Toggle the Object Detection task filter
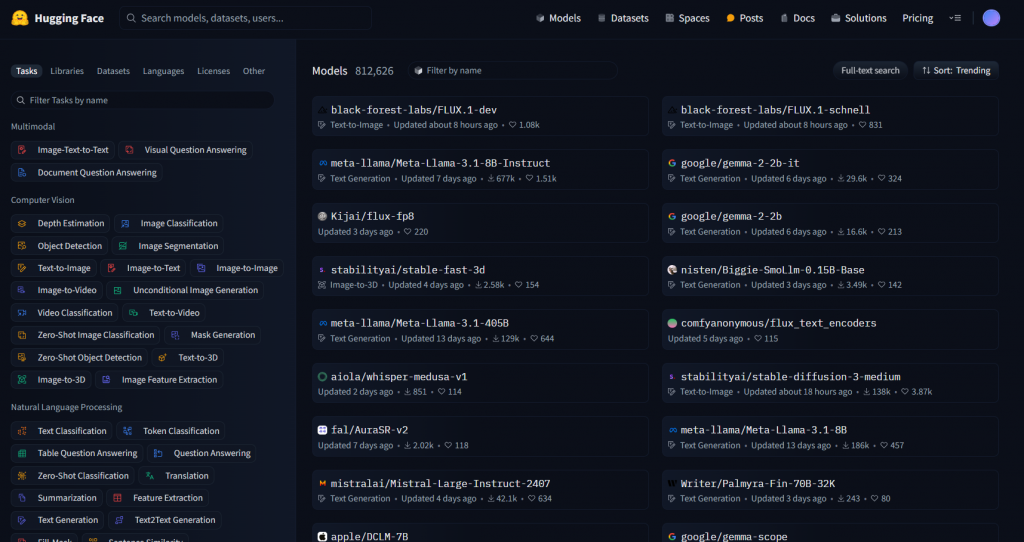 [x=59, y=246]
